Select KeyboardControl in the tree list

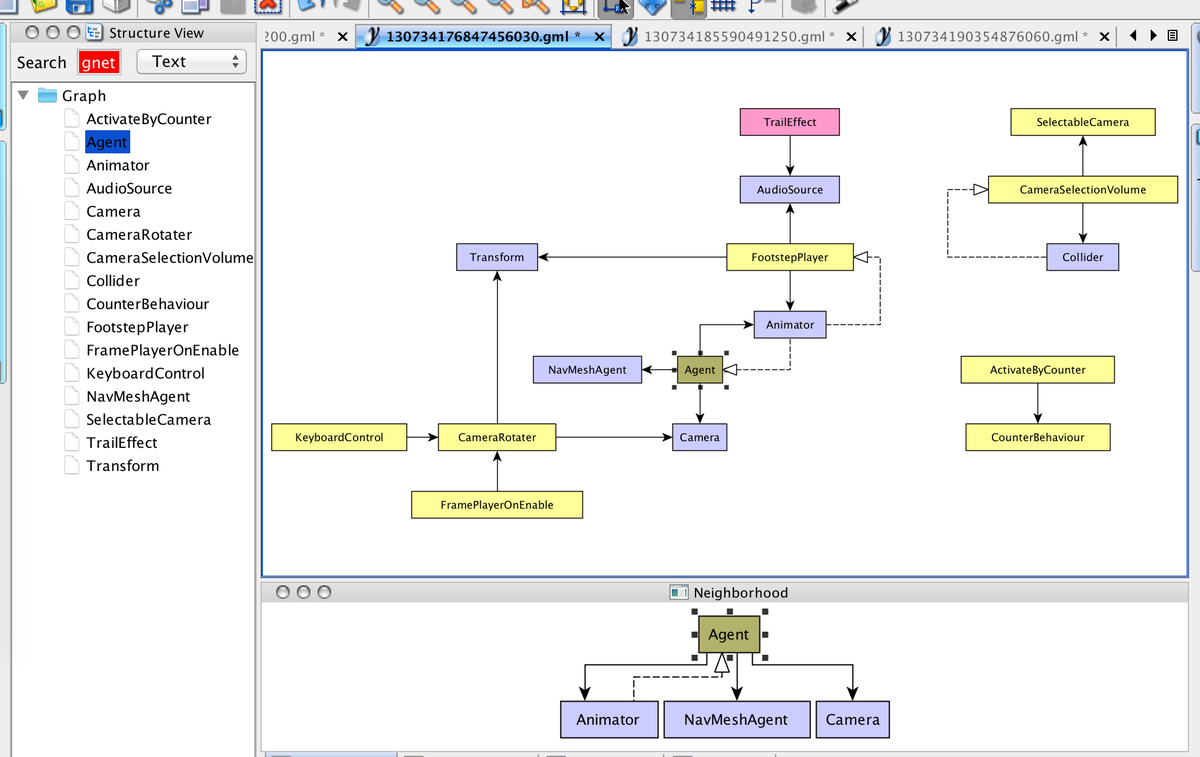(145, 373)
